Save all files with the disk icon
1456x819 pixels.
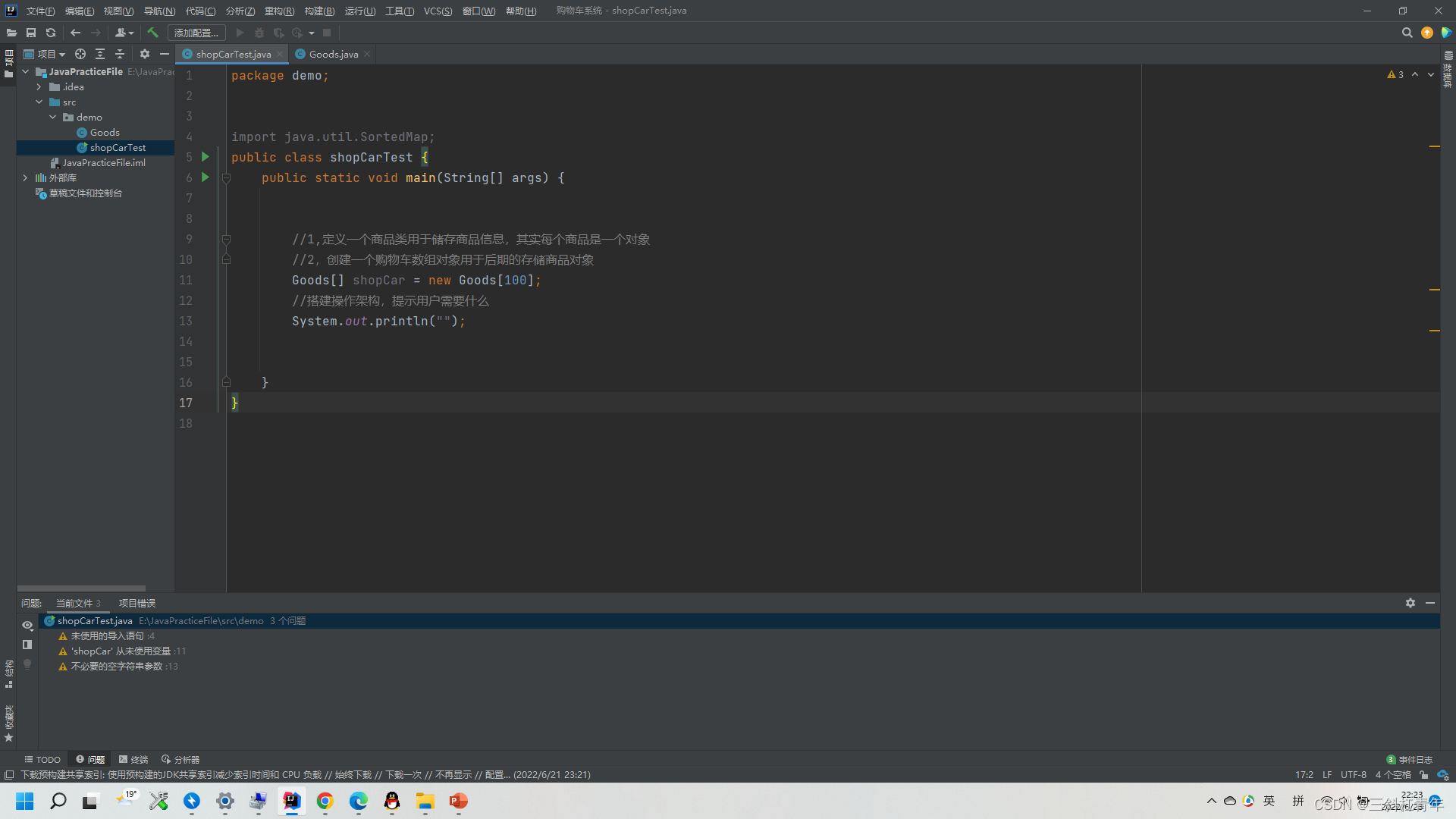[x=31, y=33]
